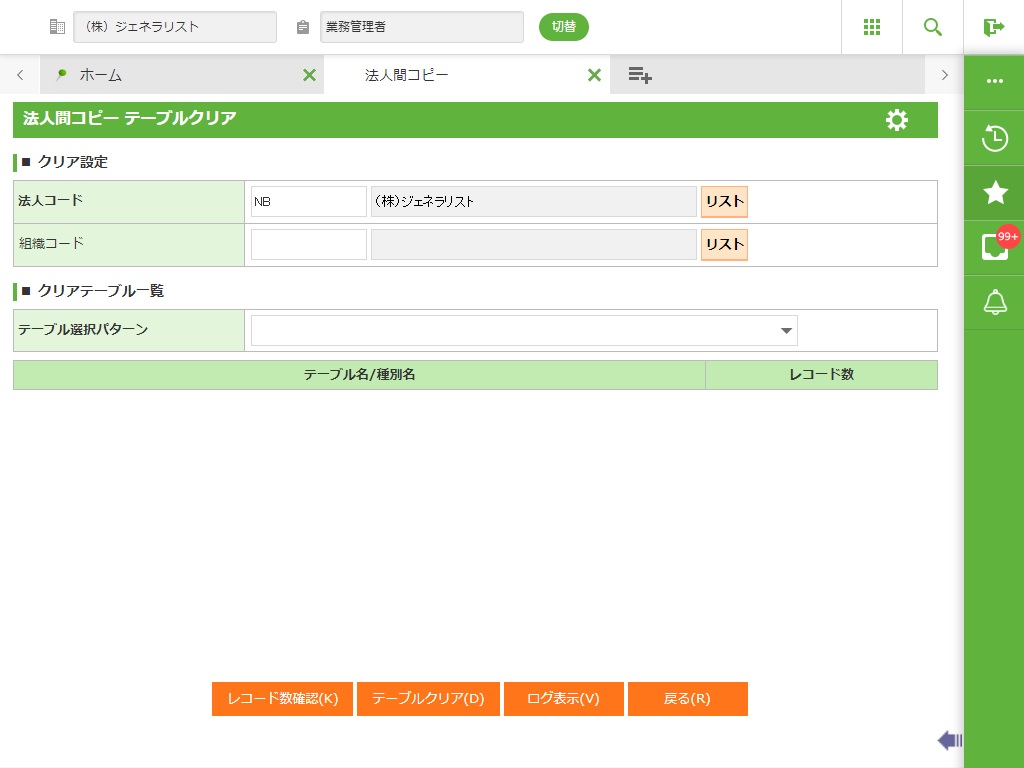This screenshot has height=768, width=1024.
Task: Click the three-dots more icon in sidebar
Action: 994,82
